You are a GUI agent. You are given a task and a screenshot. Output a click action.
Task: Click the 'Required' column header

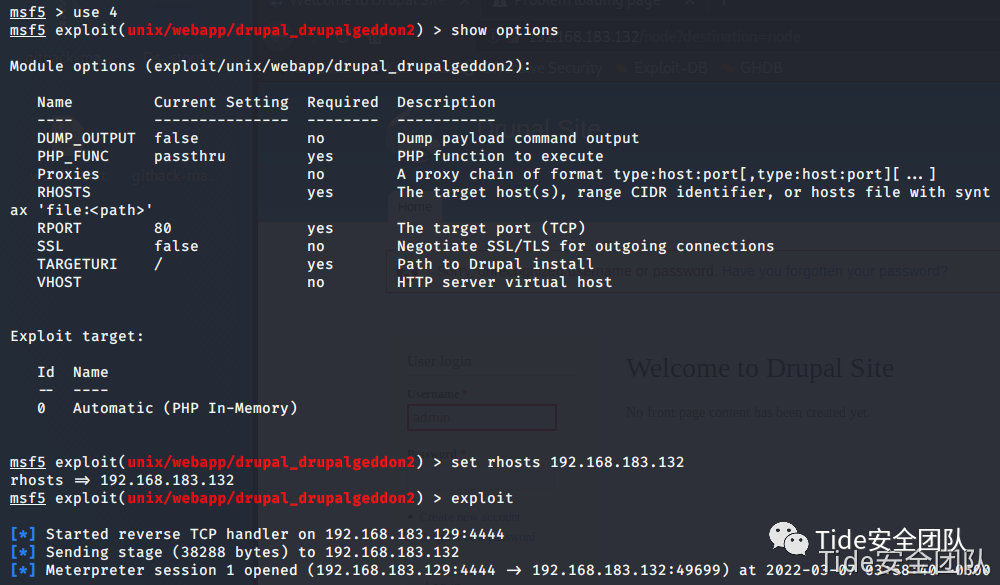tap(342, 102)
